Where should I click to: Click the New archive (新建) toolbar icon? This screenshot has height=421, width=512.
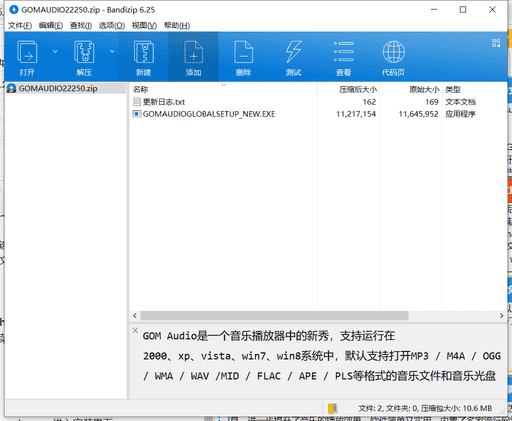(x=144, y=52)
